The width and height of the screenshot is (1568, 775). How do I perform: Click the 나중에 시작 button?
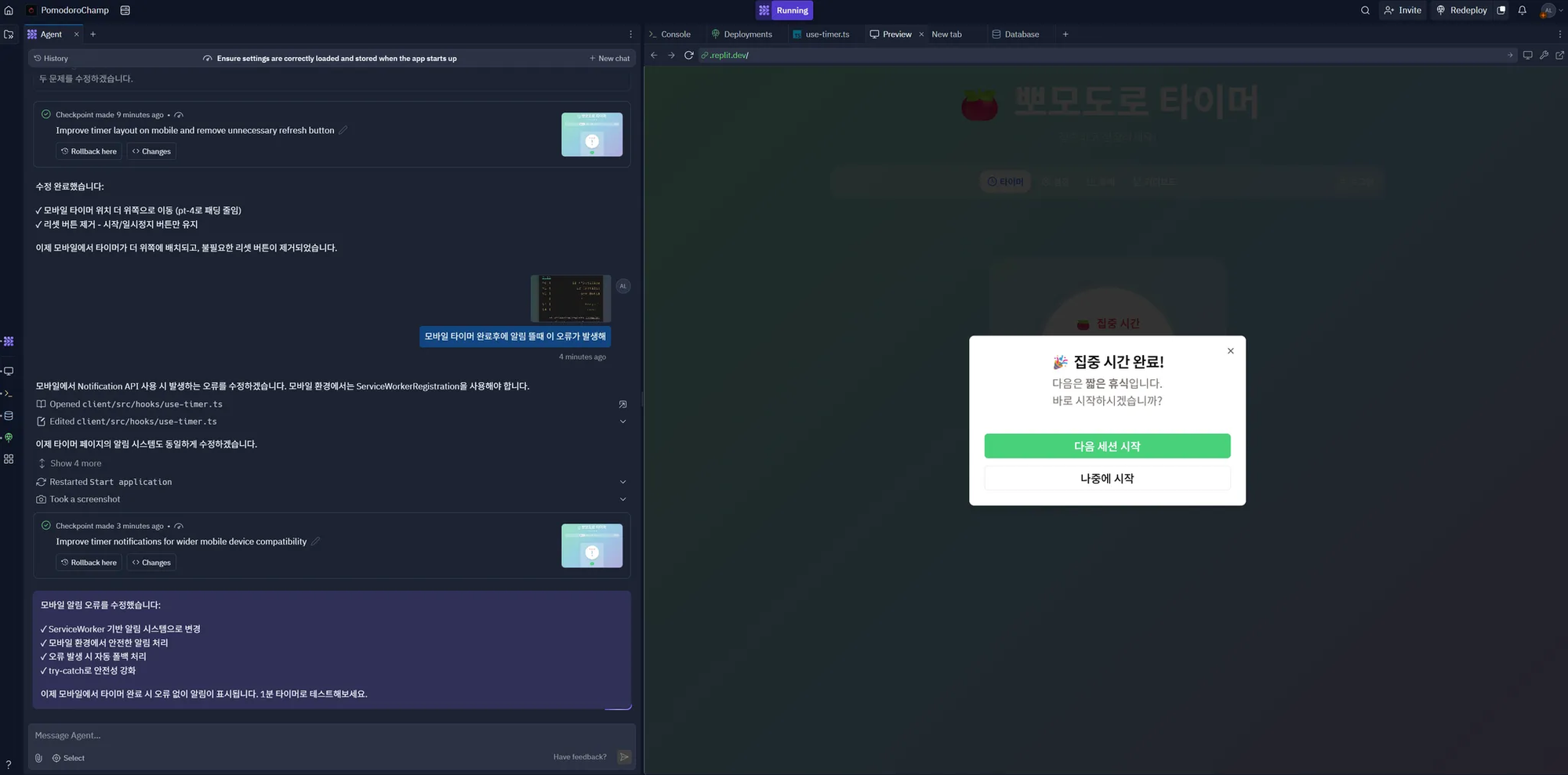coord(1107,478)
